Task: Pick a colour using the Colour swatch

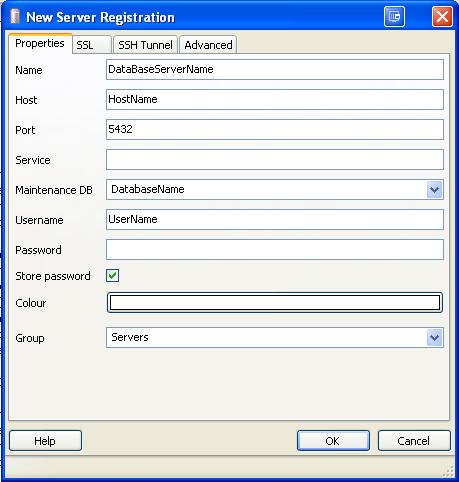Action: (275, 303)
